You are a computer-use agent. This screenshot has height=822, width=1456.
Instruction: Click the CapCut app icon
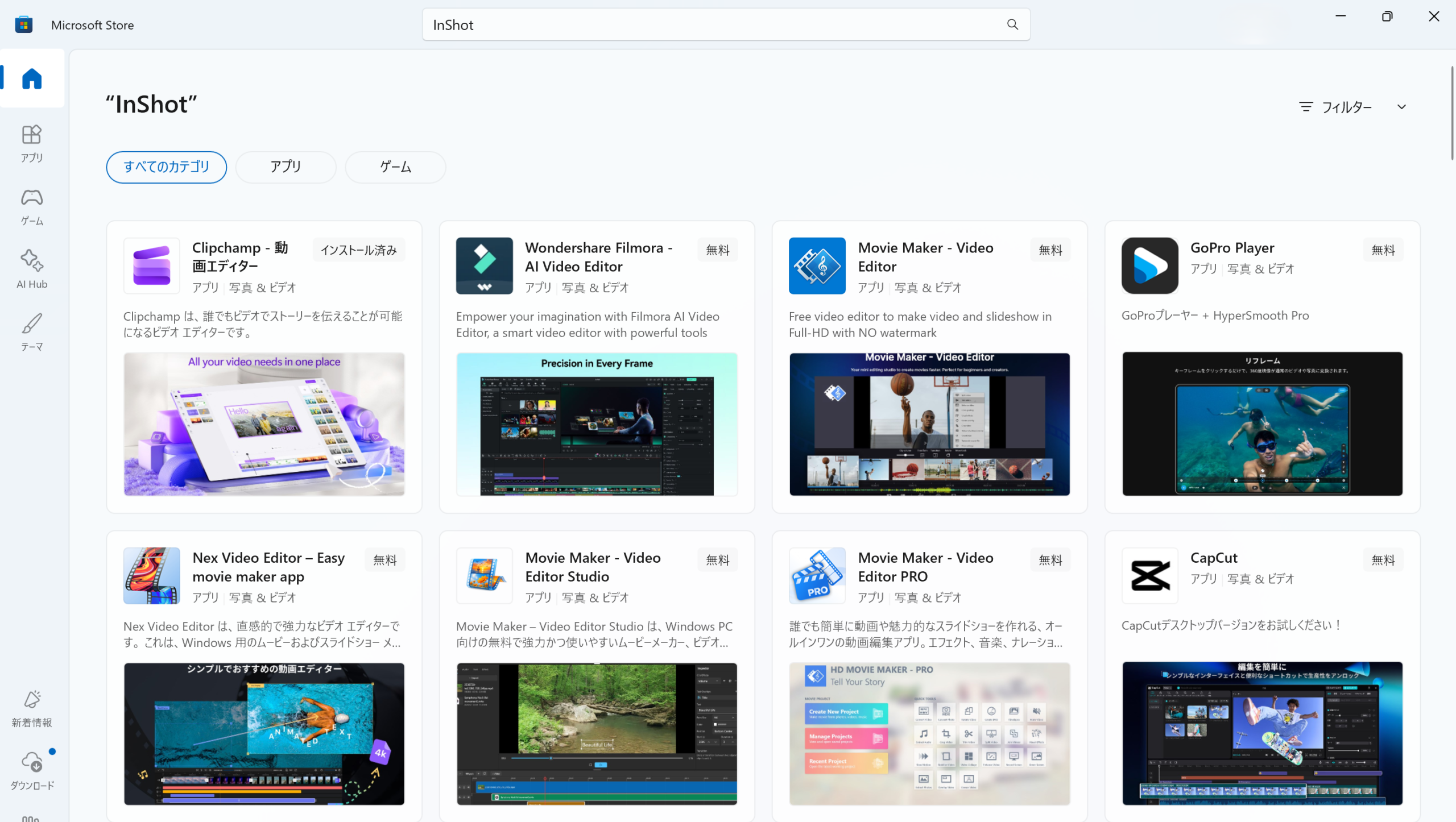1149,575
